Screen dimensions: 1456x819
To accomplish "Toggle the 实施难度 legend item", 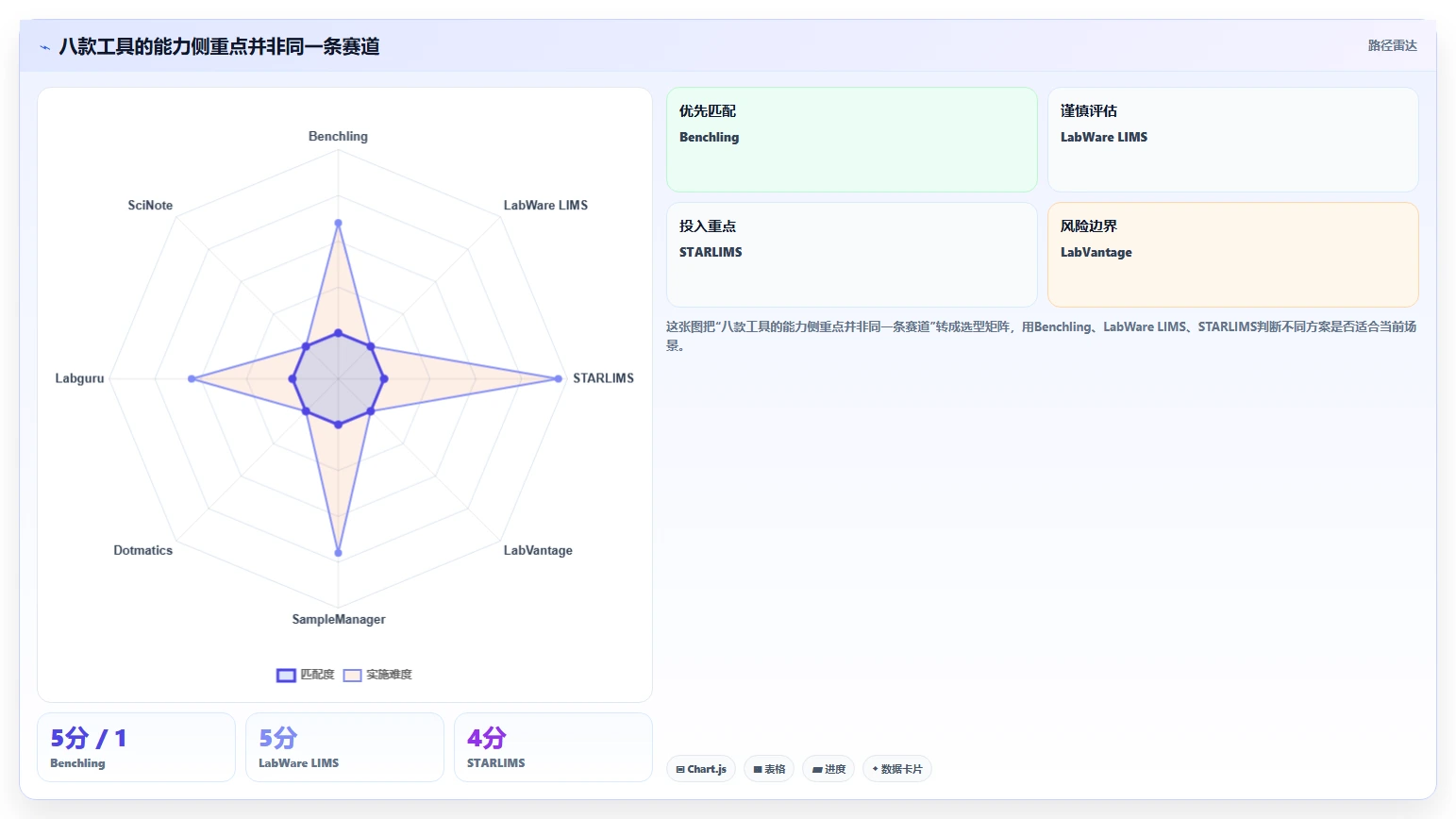I will coord(377,675).
